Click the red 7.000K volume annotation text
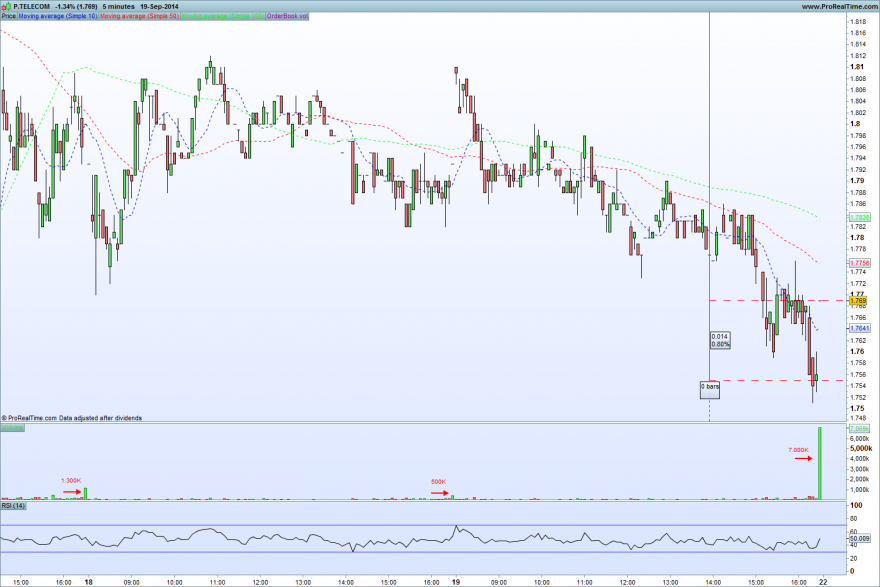The height and width of the screenshot is (587, 880). coord(798,450)
